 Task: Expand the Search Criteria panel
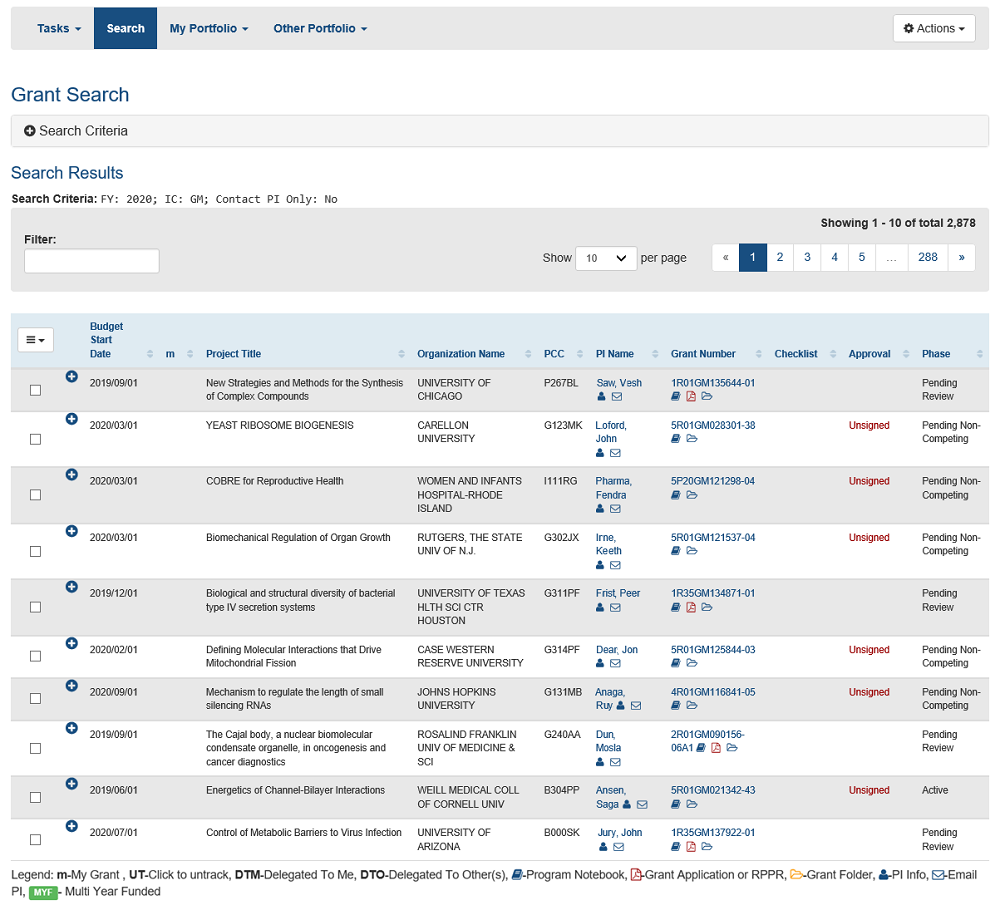[76, 131]
